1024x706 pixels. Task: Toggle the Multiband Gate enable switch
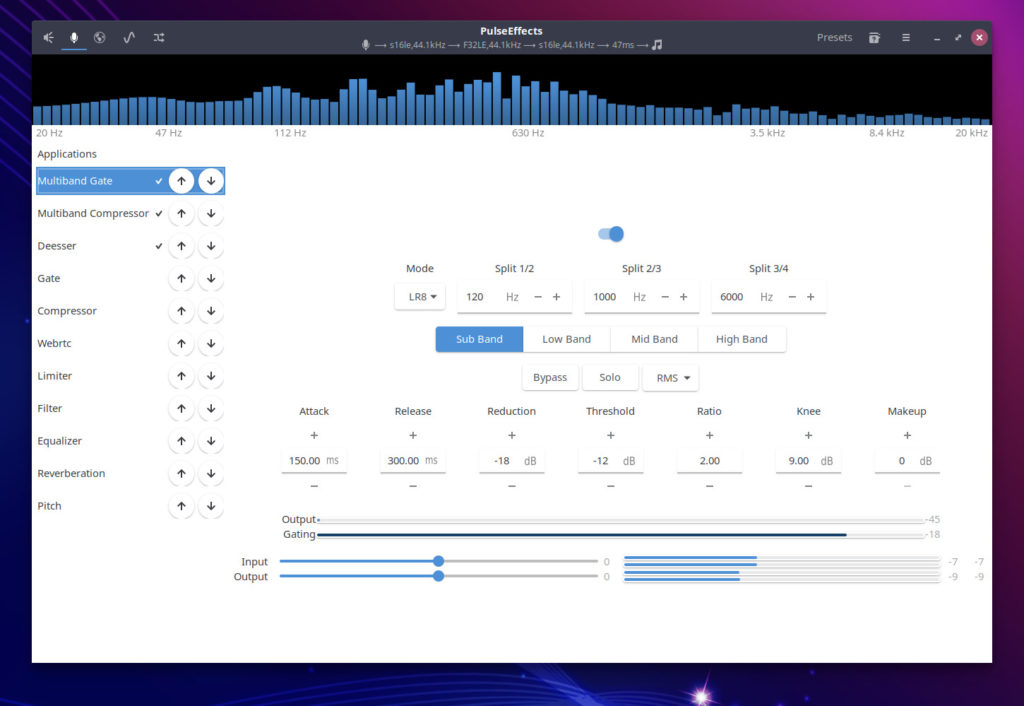click(611, 234)
